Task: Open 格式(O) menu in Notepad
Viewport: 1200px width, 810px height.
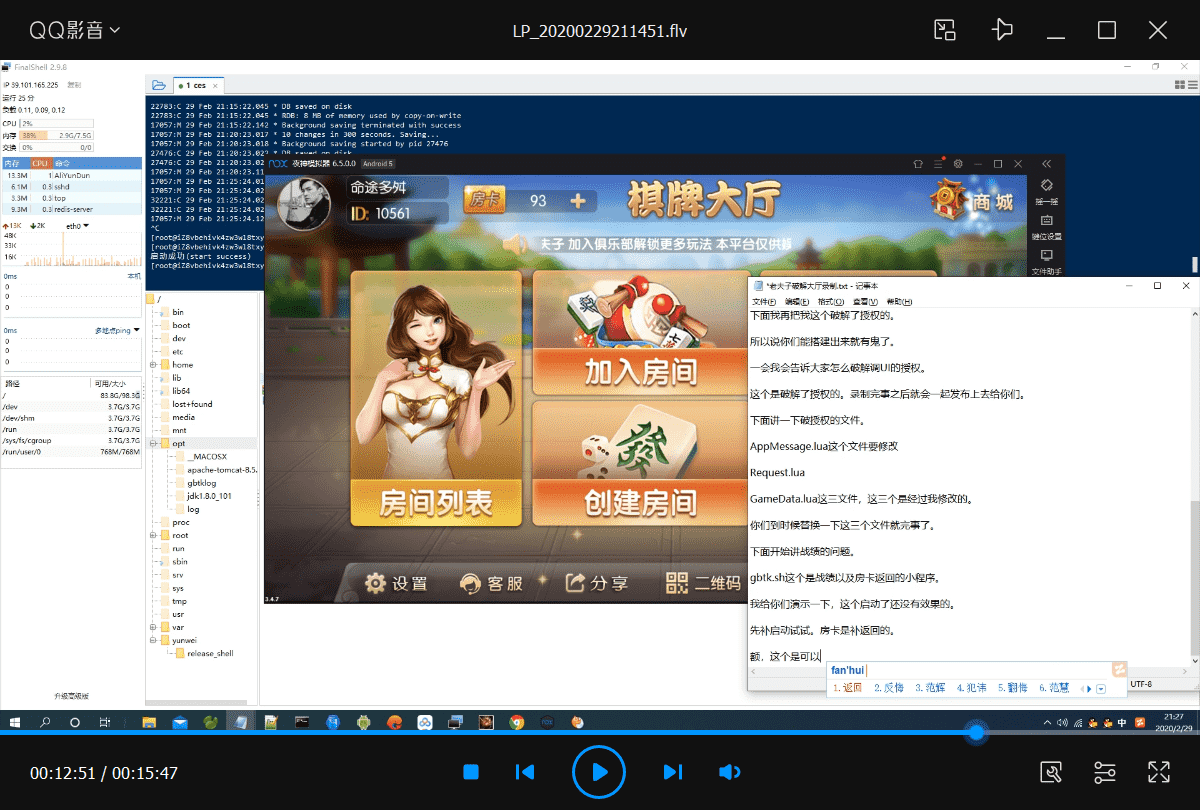Action: [x=831, y=301]
